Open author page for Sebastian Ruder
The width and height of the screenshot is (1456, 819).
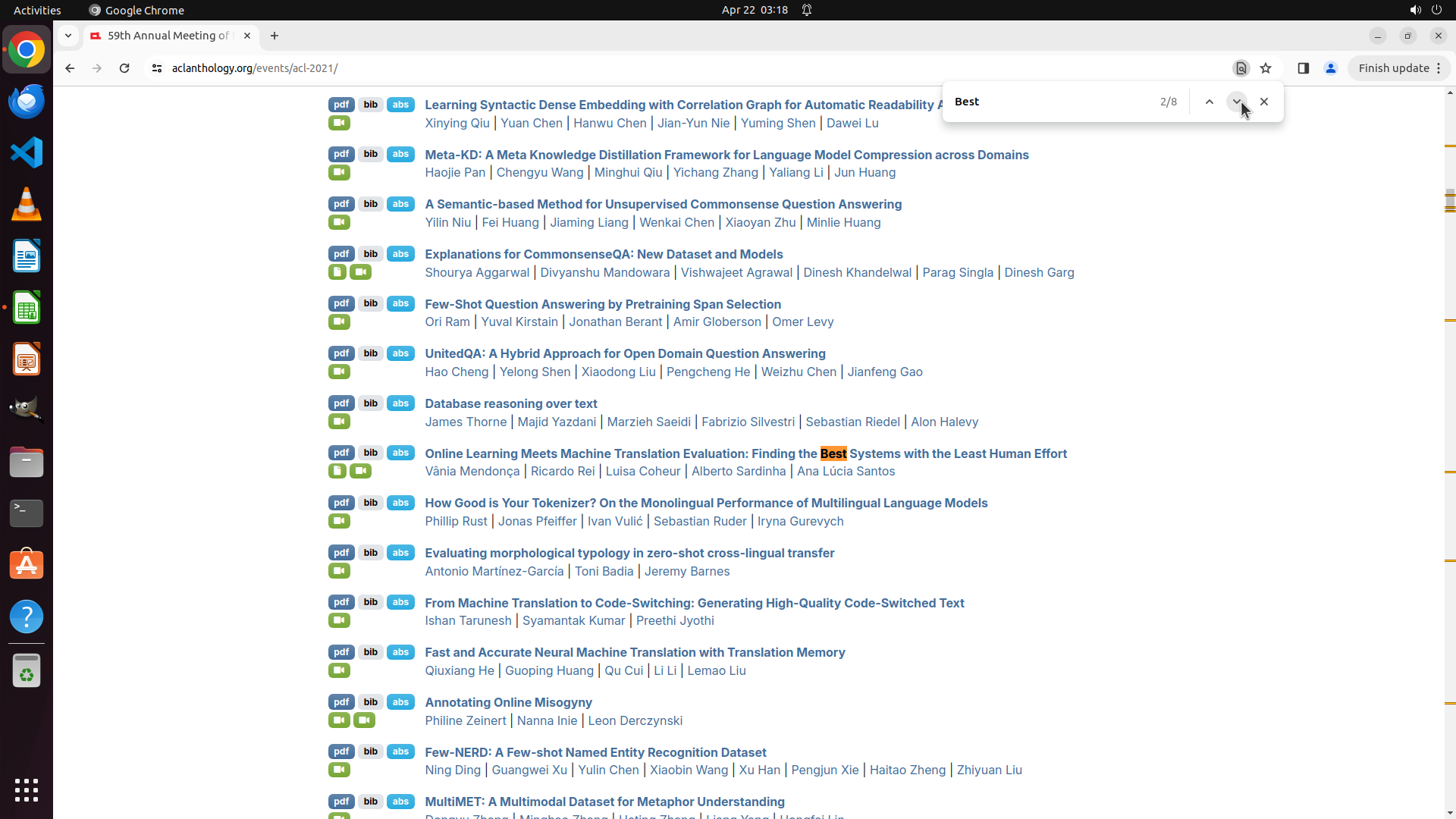click(699, 521)
